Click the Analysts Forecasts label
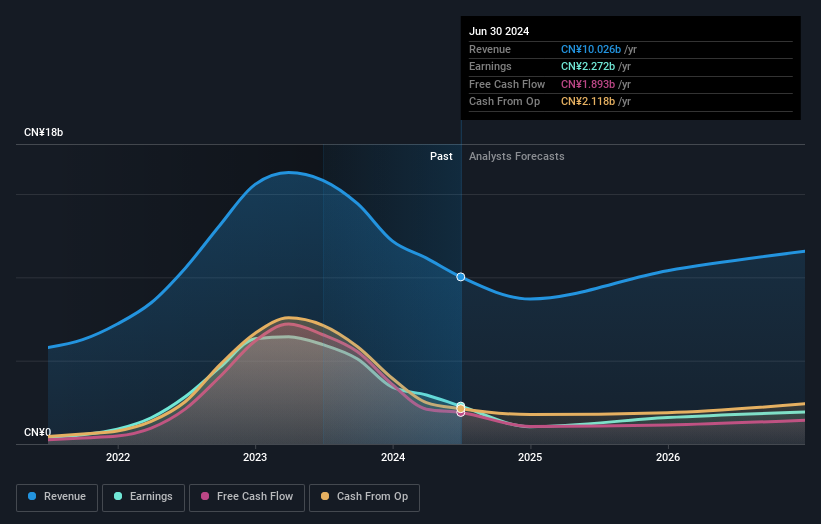Viewport: 821px width, 524px height. 517,156
